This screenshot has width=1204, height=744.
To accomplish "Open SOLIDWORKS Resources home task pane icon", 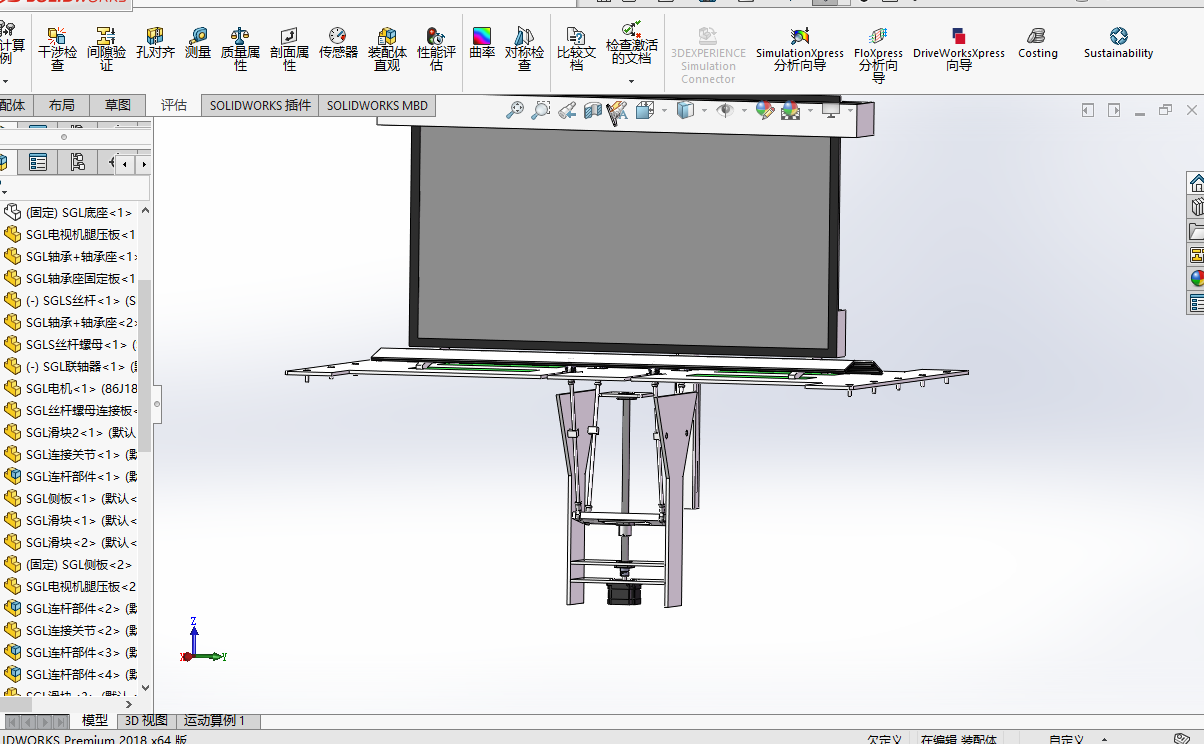I will [x=1196, y=183].
